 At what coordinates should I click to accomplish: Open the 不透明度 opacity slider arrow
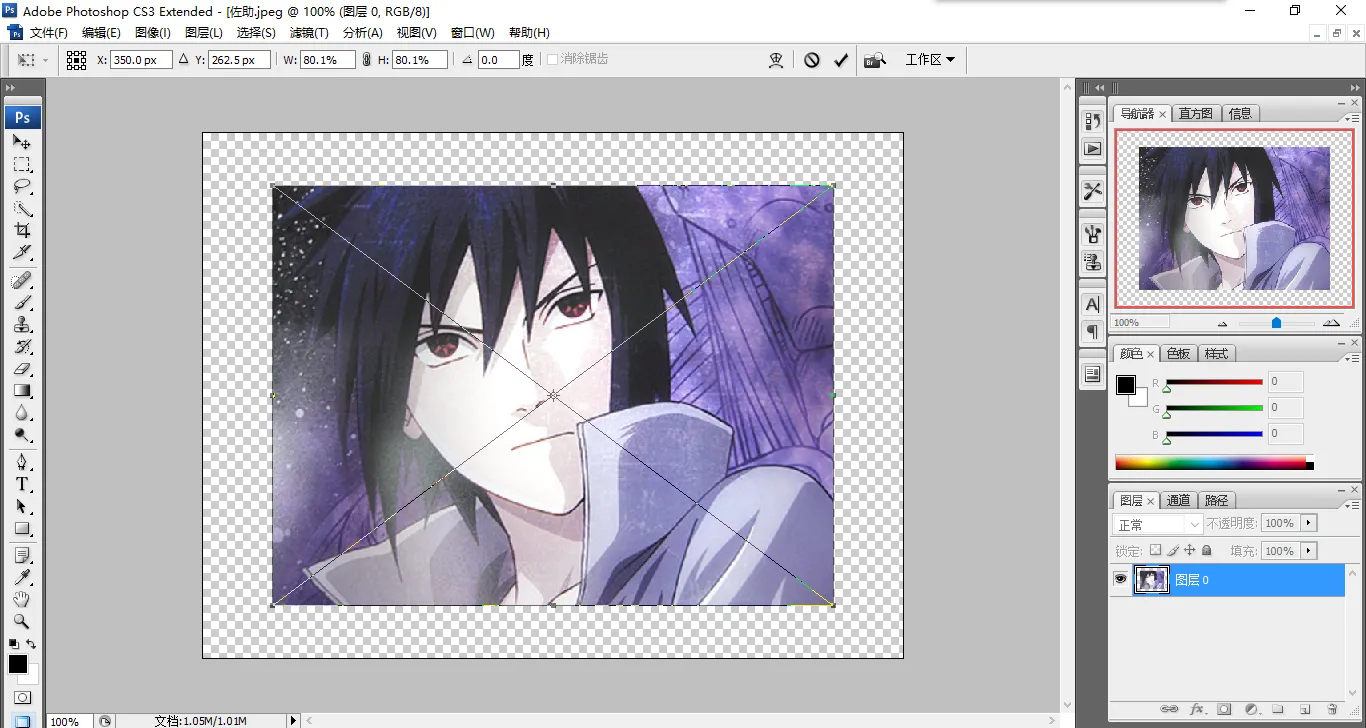click(1309, 523)
